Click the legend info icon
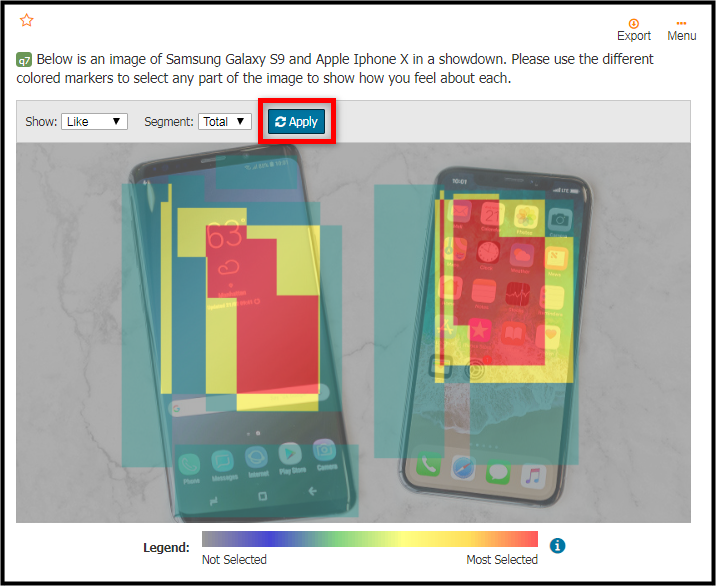This screenshot has width=716, height=586. (557, 545)
